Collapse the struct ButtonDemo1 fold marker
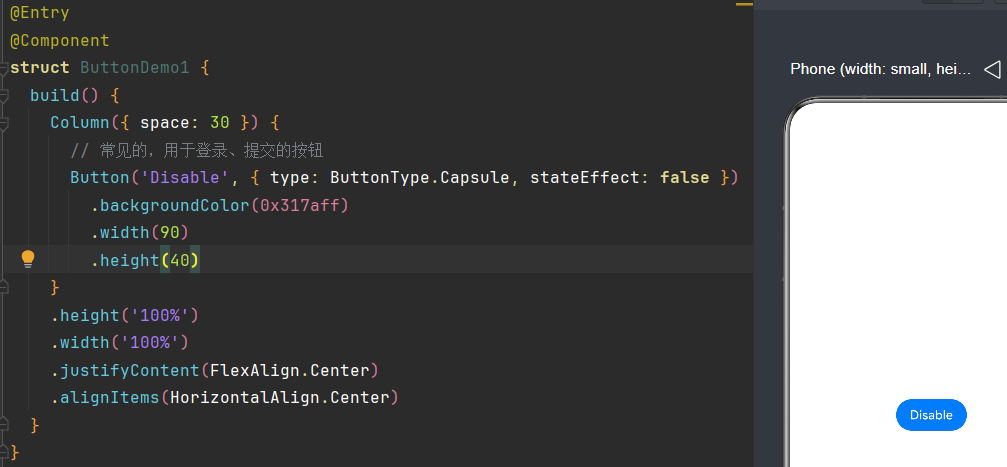This screenshot has width=1007, height=467. [3, 67]
